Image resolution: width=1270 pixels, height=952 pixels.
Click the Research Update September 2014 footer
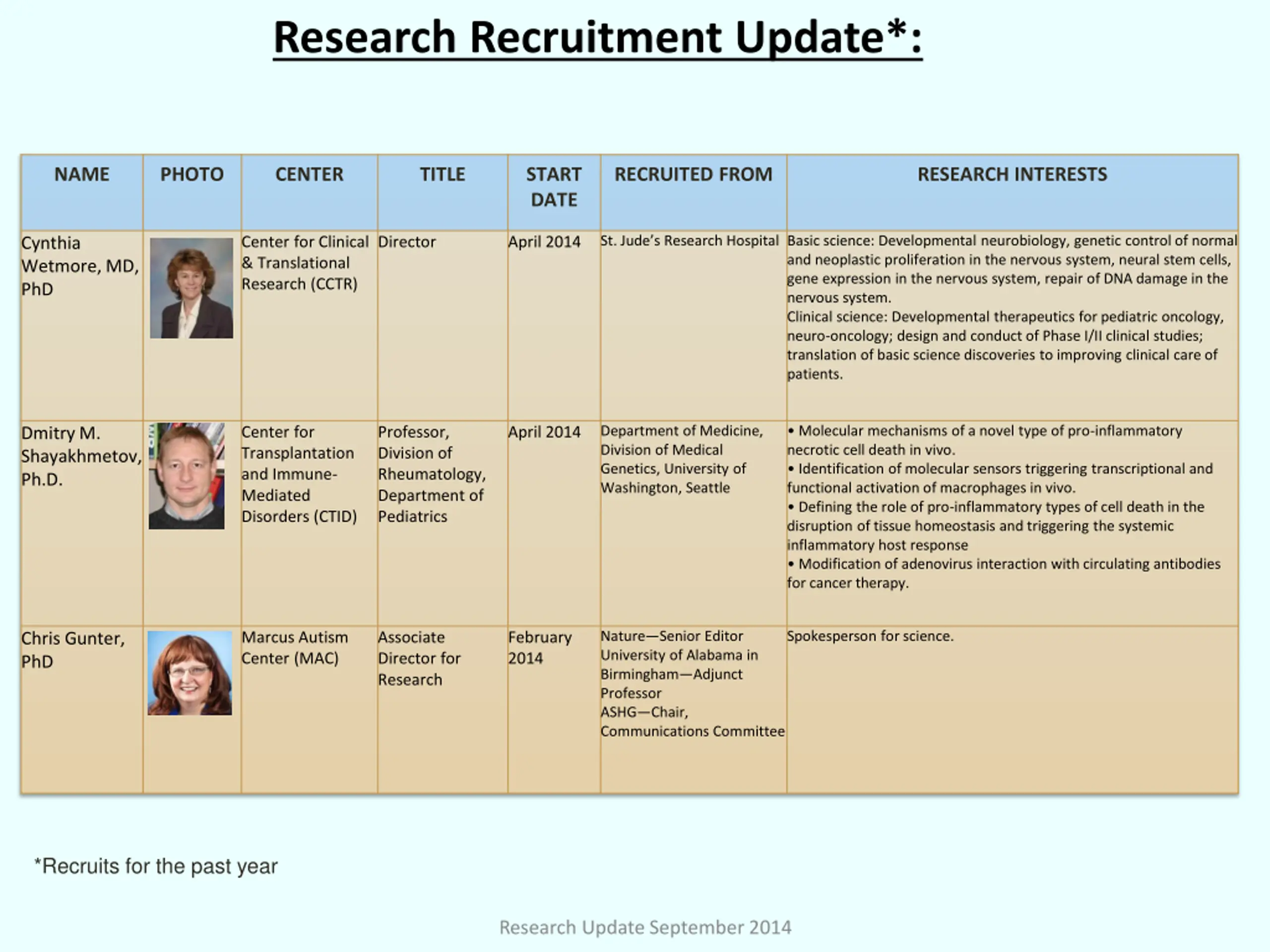pyautogui.click(x=645, y=927)
